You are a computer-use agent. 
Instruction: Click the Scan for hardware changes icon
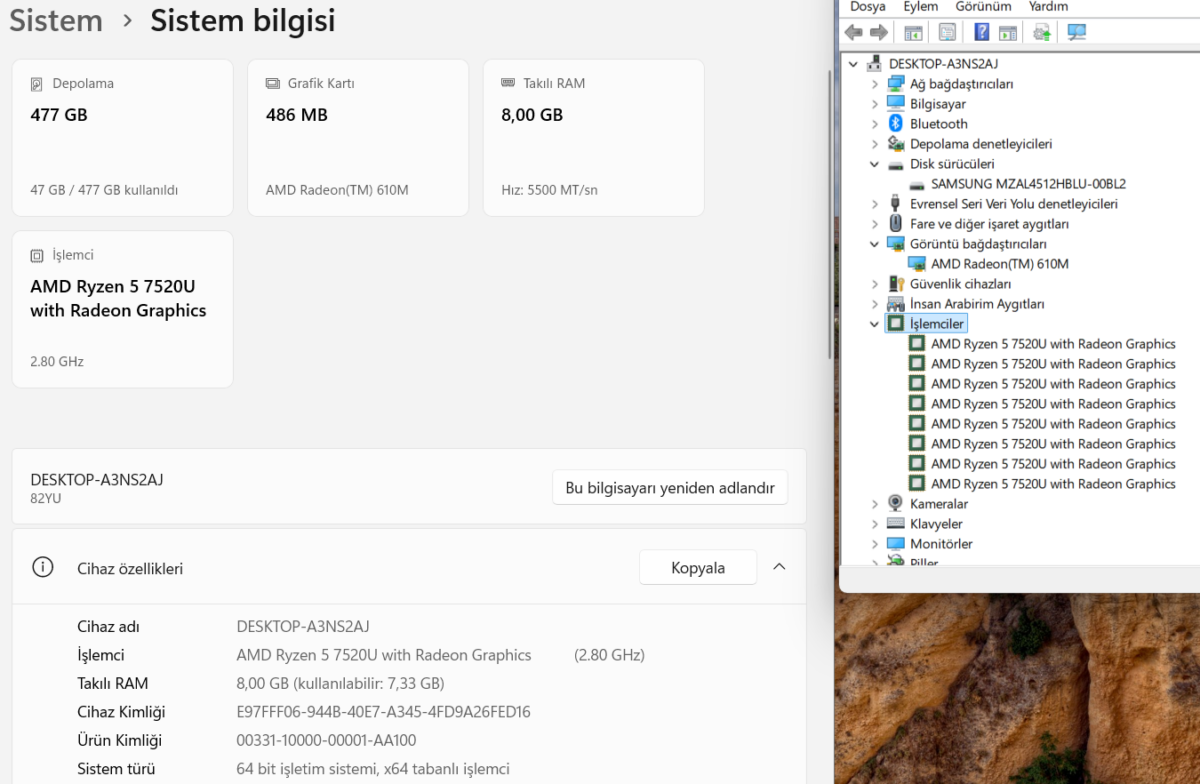pos(1077,32)
